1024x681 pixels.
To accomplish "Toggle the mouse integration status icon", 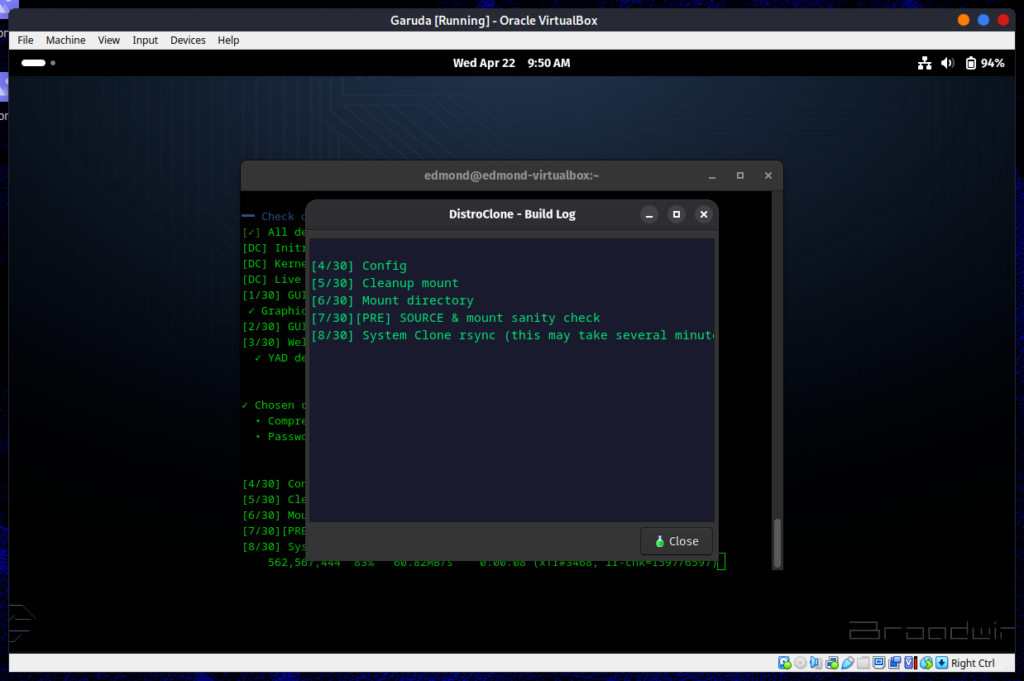I will coord(924,662).
